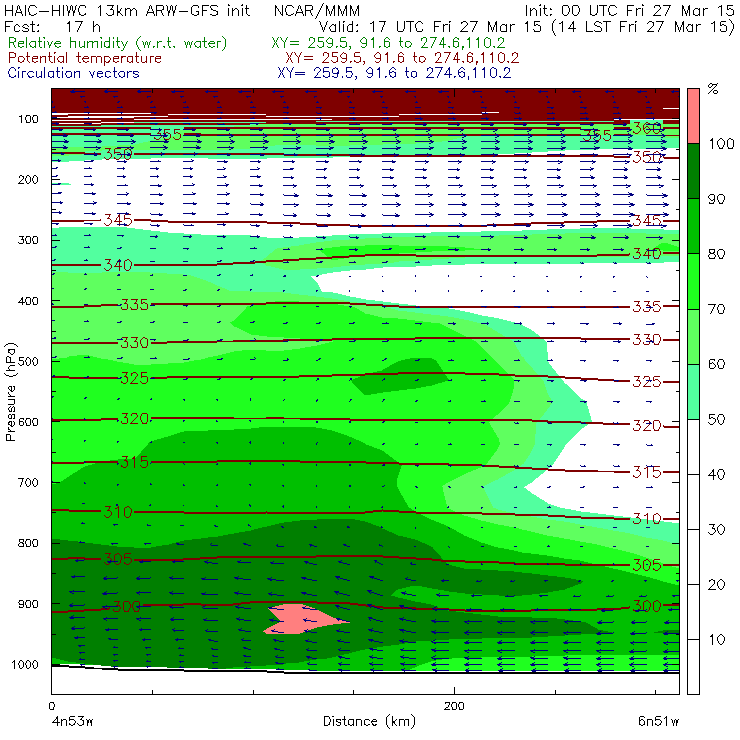Viewport: 740px width, 740px height.
Task: Click the darkest green 90–100% colorbar segment
Action: point(693,171)
